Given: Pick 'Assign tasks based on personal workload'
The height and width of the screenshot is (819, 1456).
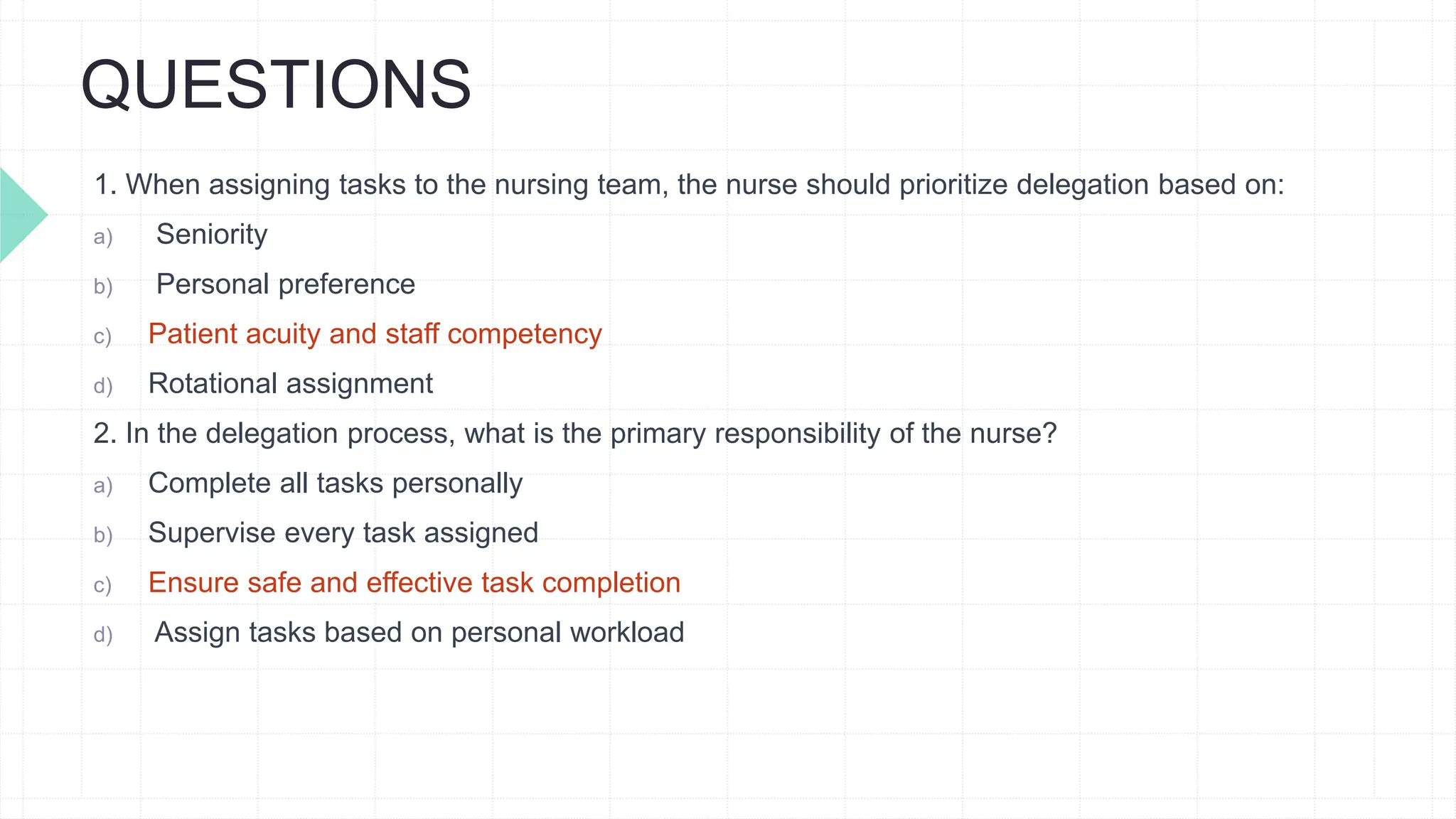Looking at the screenshot, I should click(419, 633).
